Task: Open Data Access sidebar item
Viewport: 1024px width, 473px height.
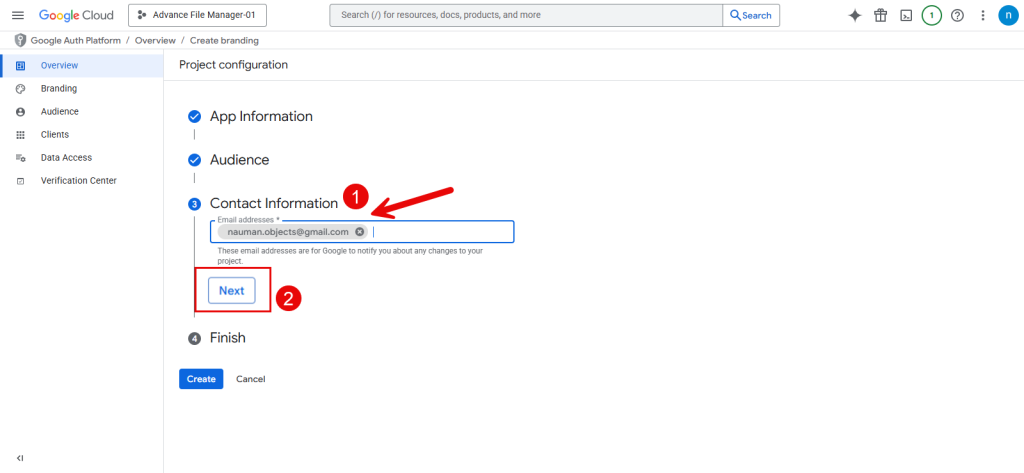Action: pos(66,158)
